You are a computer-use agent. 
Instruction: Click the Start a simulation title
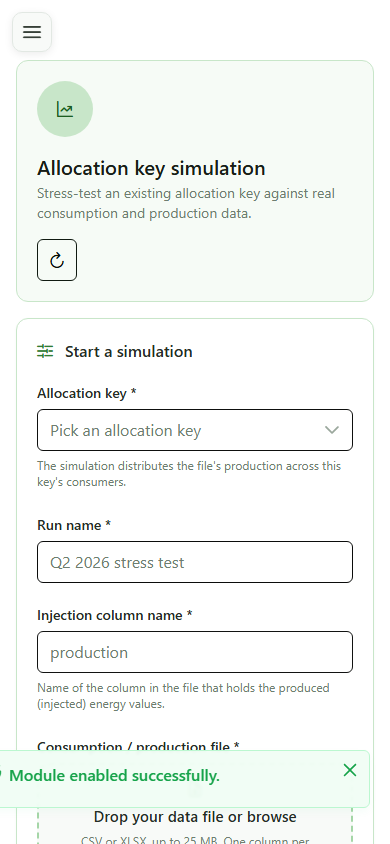tap(129, 351)
